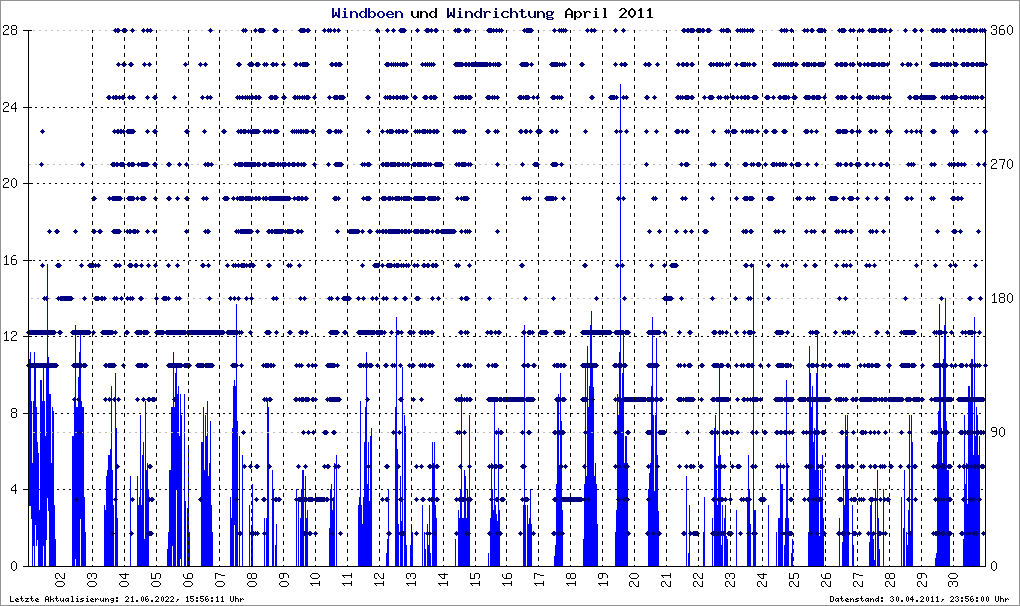The width and height of the screenshot is (1020, 606).
Task: Click the 'Letzte Aktualisierung' timestamp text
Action: pyautogui.click(x=127, y=599)
